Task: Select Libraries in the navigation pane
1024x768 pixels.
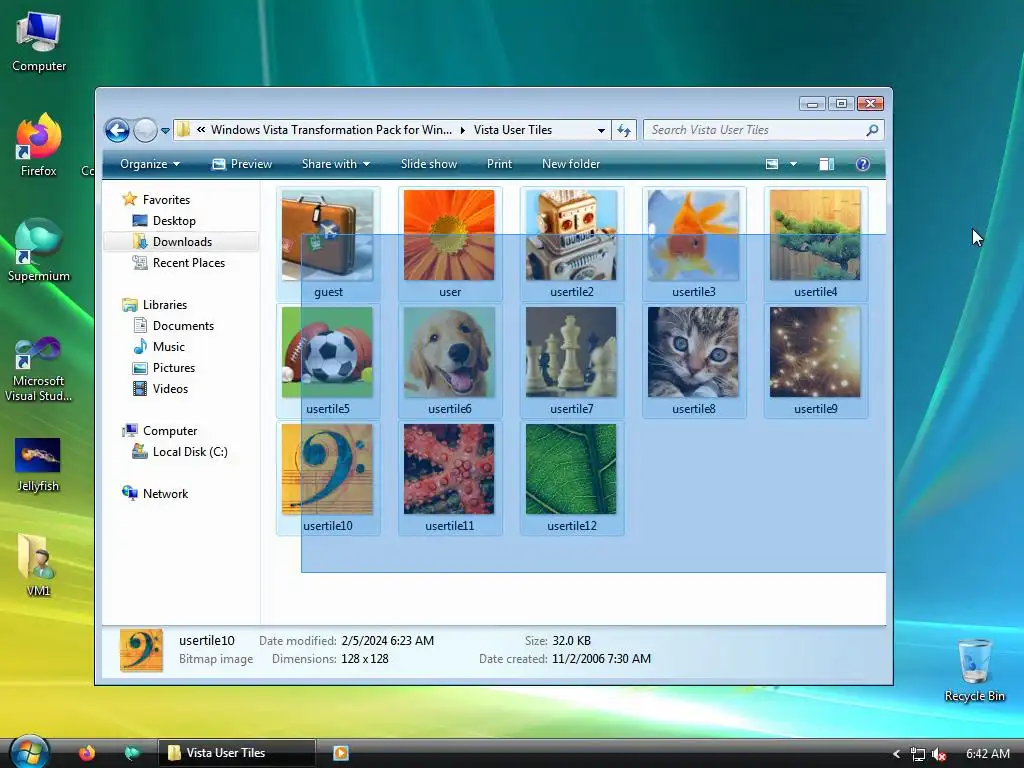Action: [x=165, y=305]
